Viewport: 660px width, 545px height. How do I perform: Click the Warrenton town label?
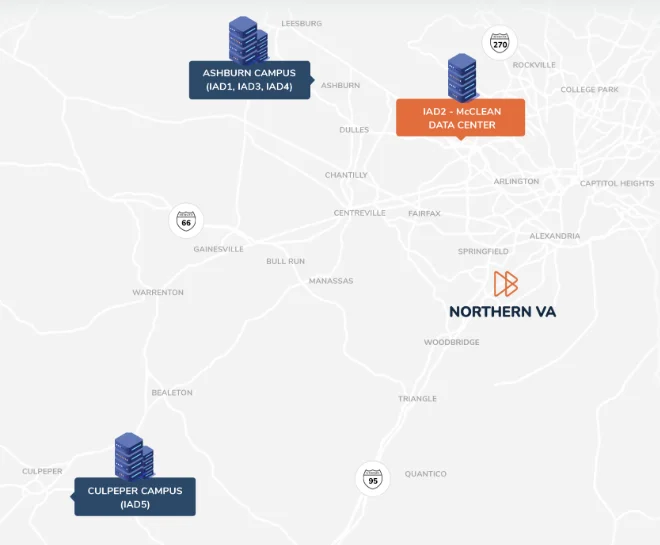coord(158,293)
